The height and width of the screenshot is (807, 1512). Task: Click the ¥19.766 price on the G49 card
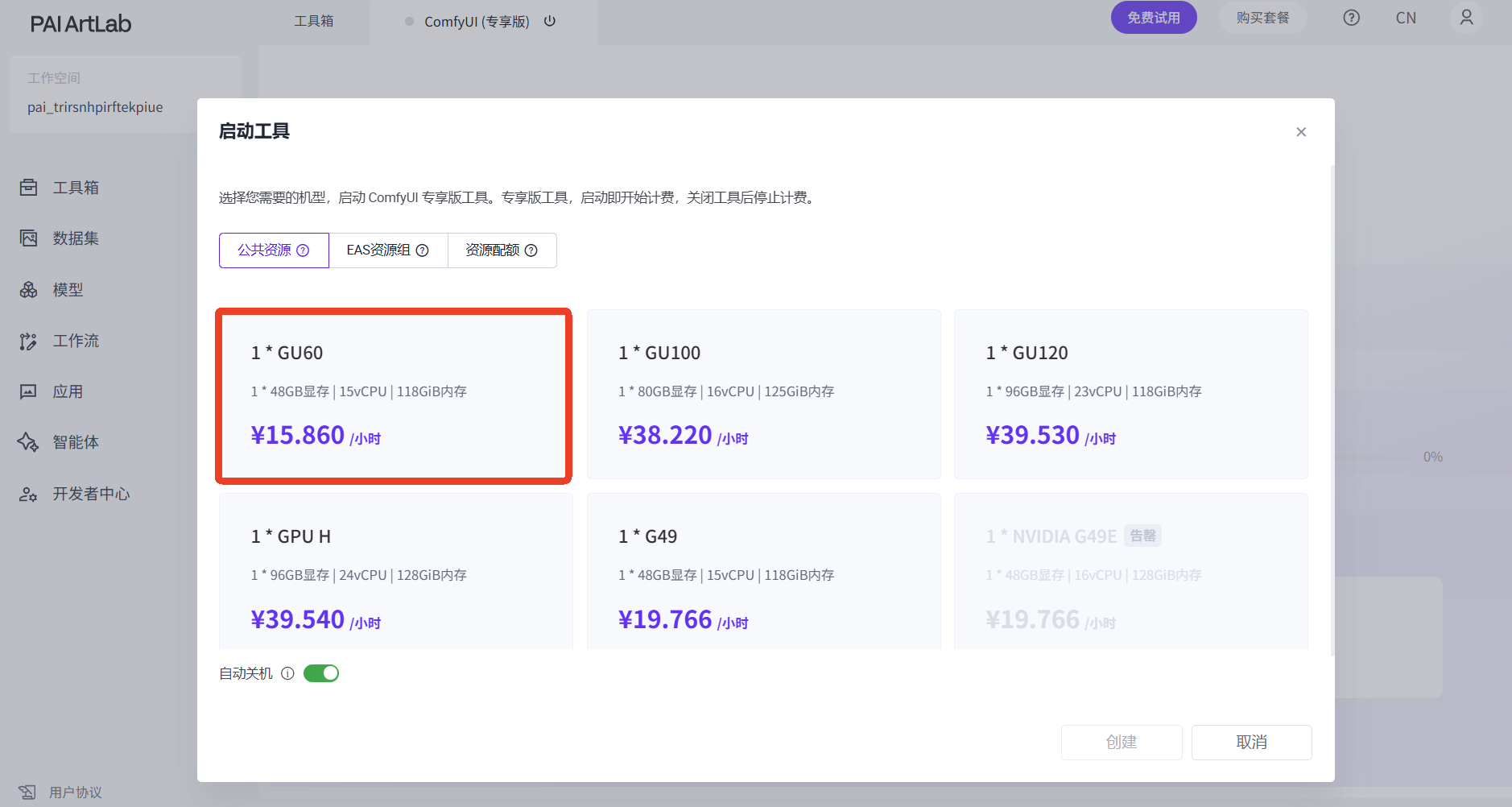[x=665, y=619]
